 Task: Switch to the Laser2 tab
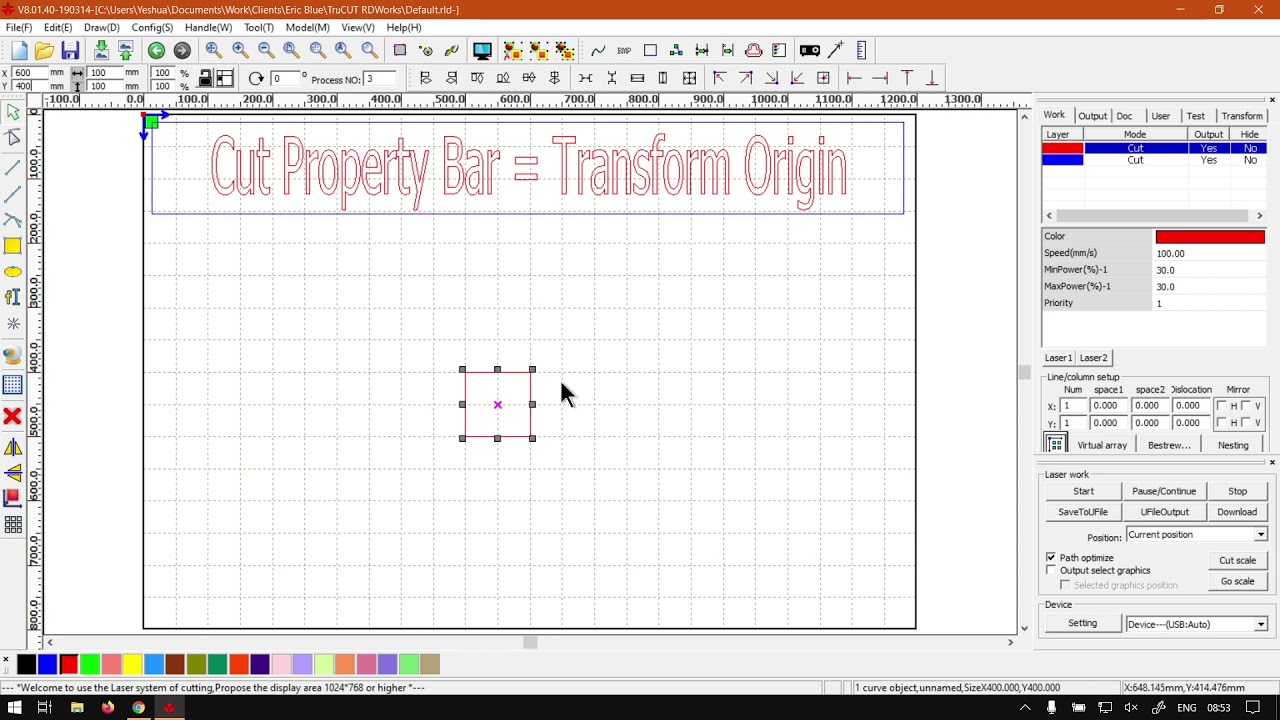1093,358
